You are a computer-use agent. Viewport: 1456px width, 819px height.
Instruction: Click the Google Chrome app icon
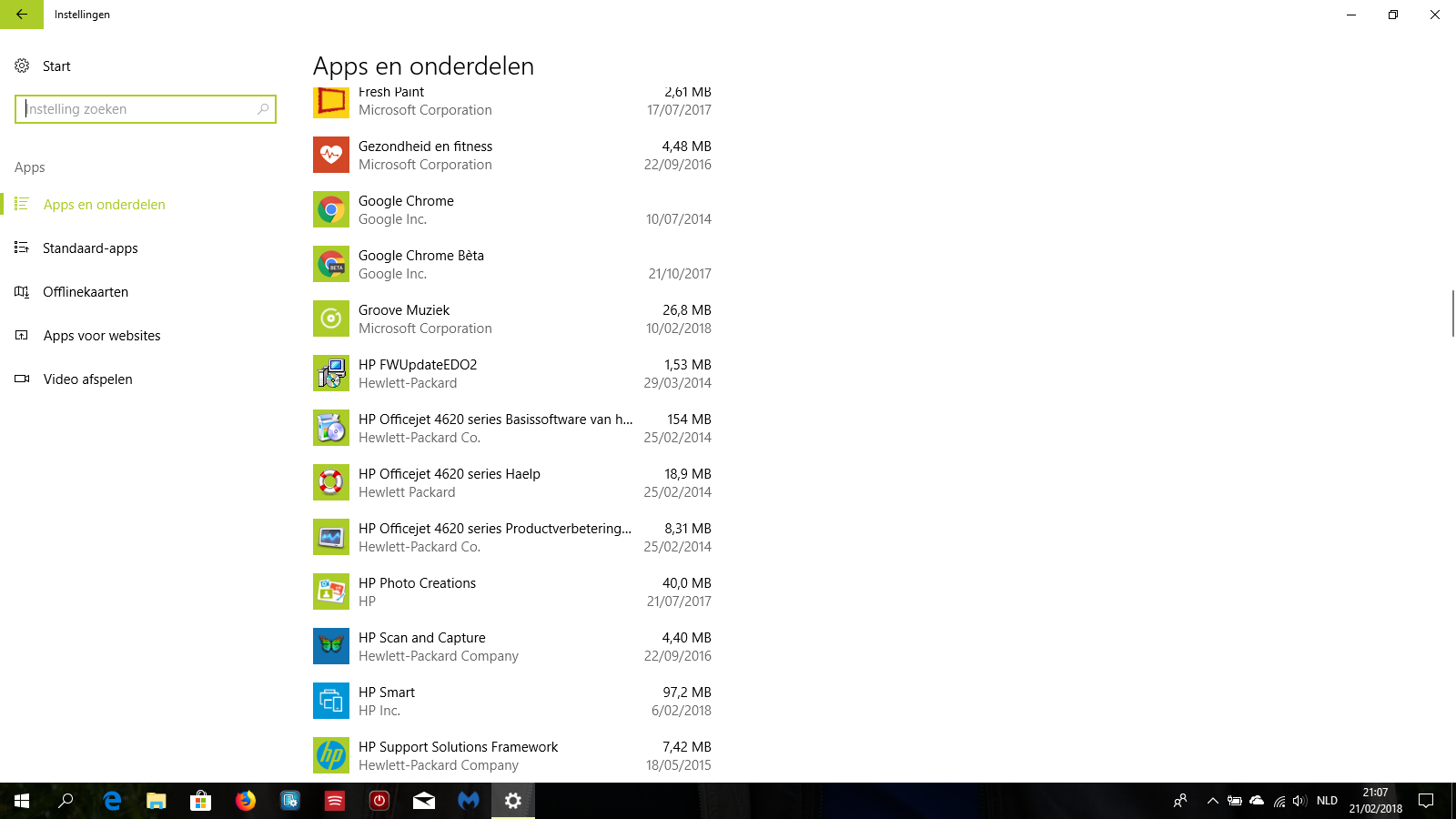point(331,209)
